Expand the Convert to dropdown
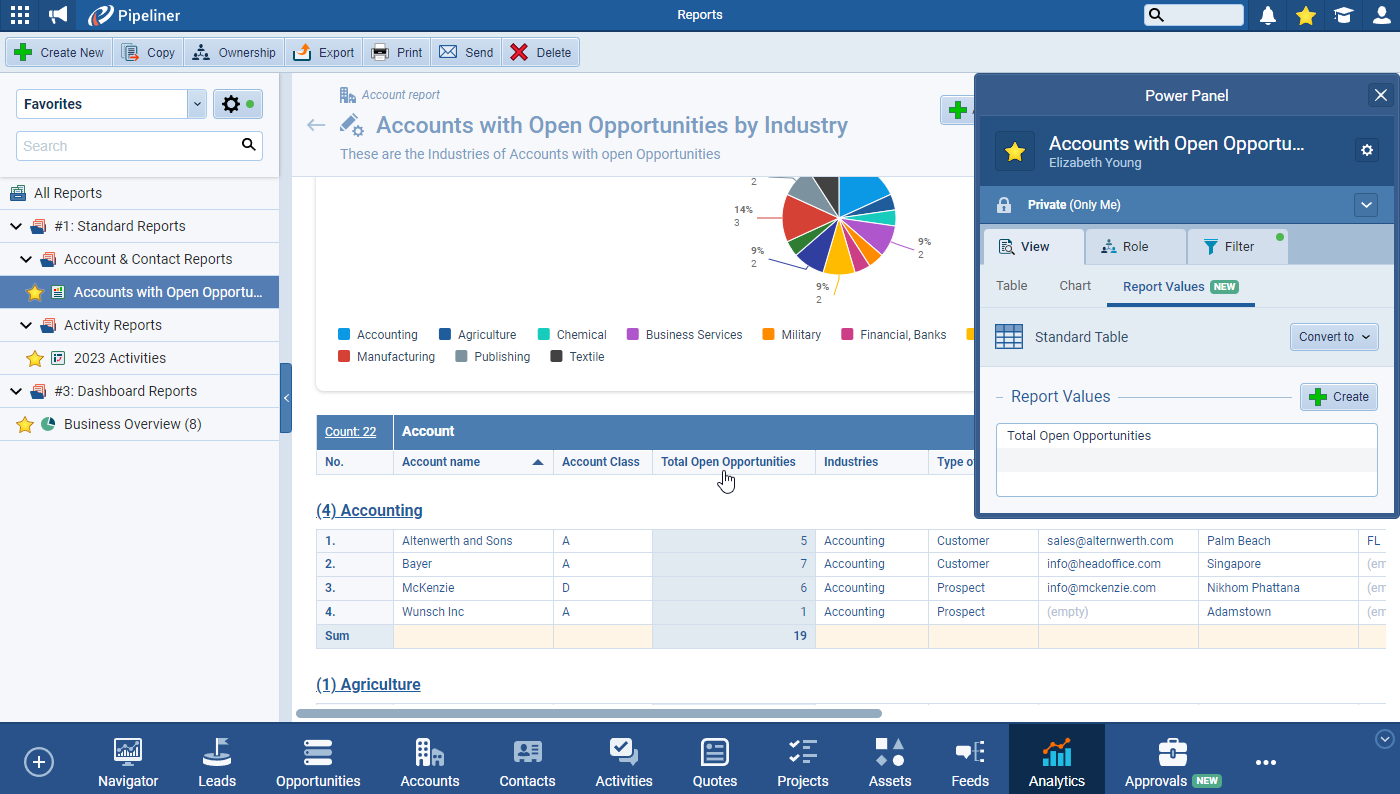The height and width of the screenshot is (794, 1400). tap(1334, 337)
